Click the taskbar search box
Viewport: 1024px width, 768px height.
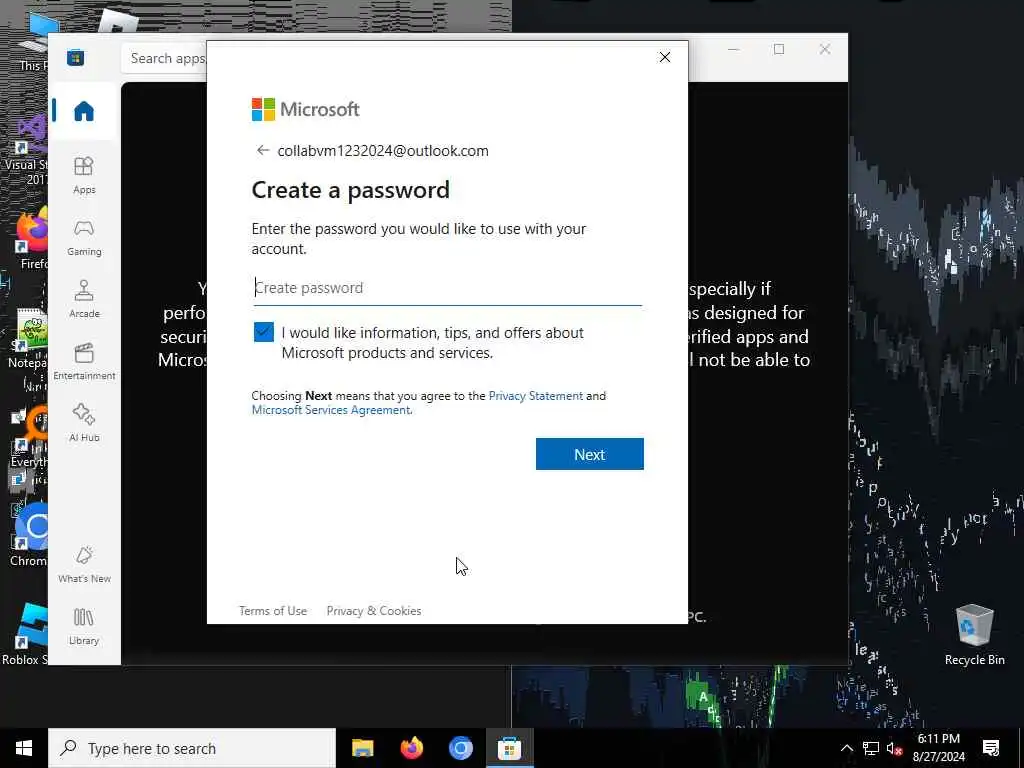192,748
